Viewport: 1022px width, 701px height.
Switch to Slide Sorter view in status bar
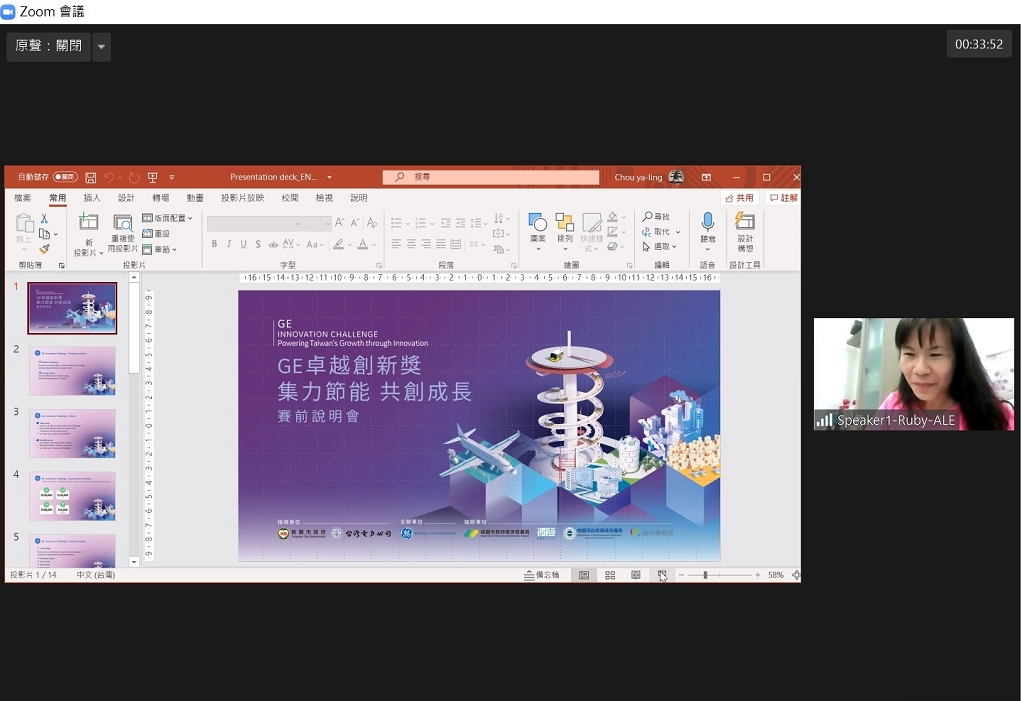tap(610, 575)
